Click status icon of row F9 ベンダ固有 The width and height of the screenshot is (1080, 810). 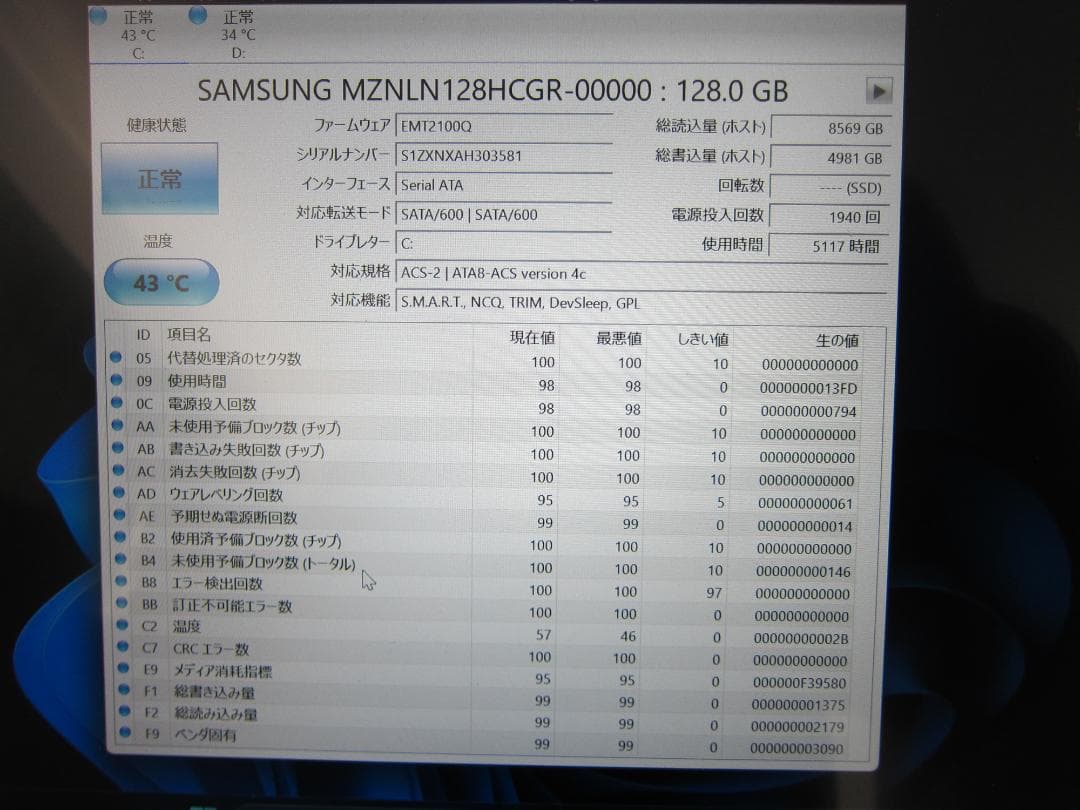(x=125, y=731)
